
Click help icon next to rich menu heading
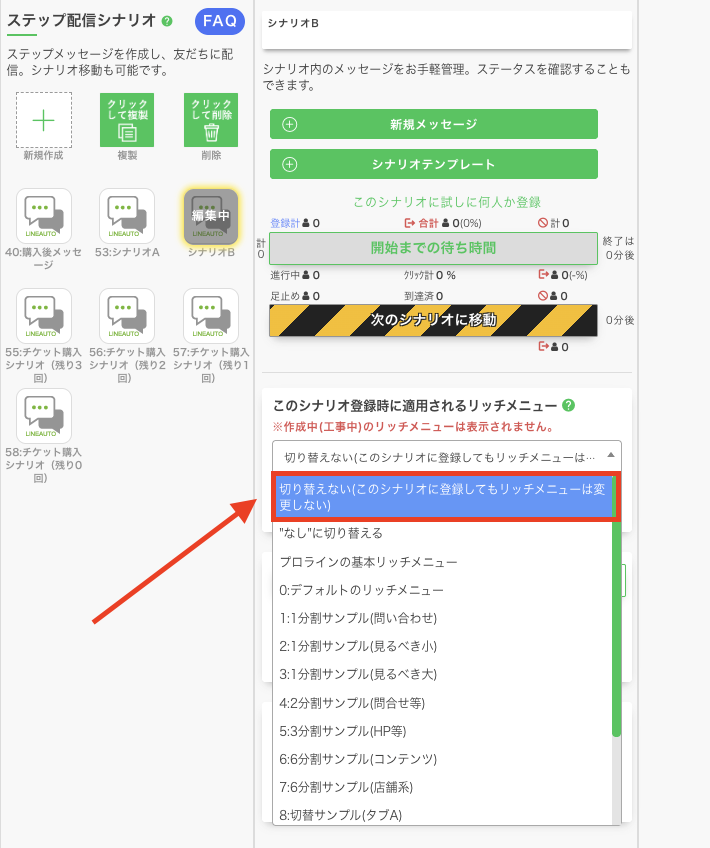coord(568,405)
